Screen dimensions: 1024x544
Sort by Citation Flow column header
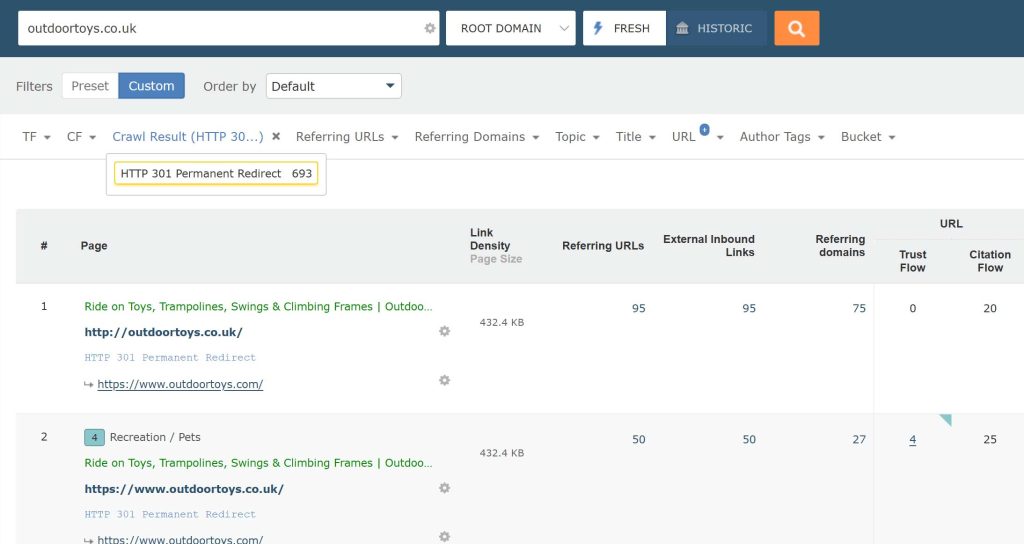[990, 261]
